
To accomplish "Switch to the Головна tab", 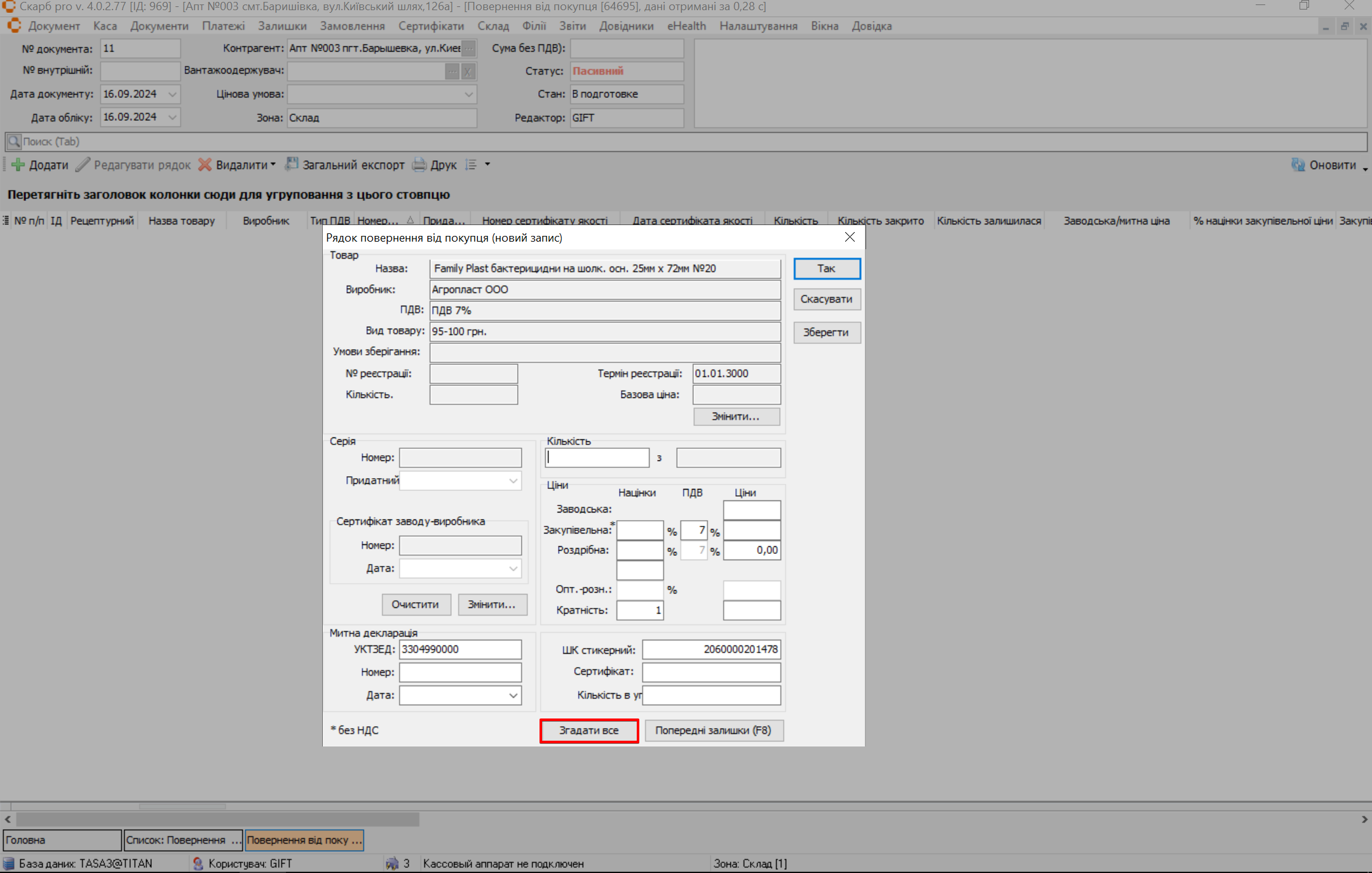I will coord(62,840).
